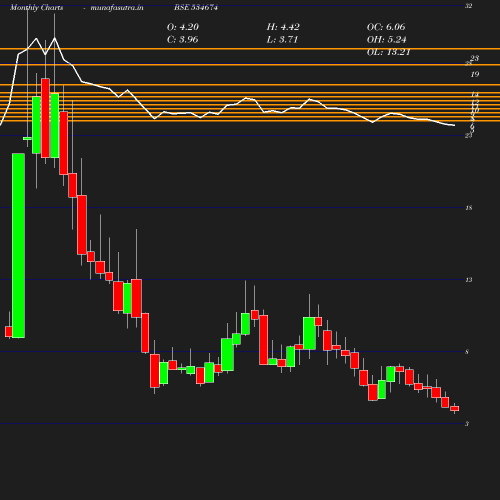
Task: Click the price axis label 18
Action: (x=469, y=208)
